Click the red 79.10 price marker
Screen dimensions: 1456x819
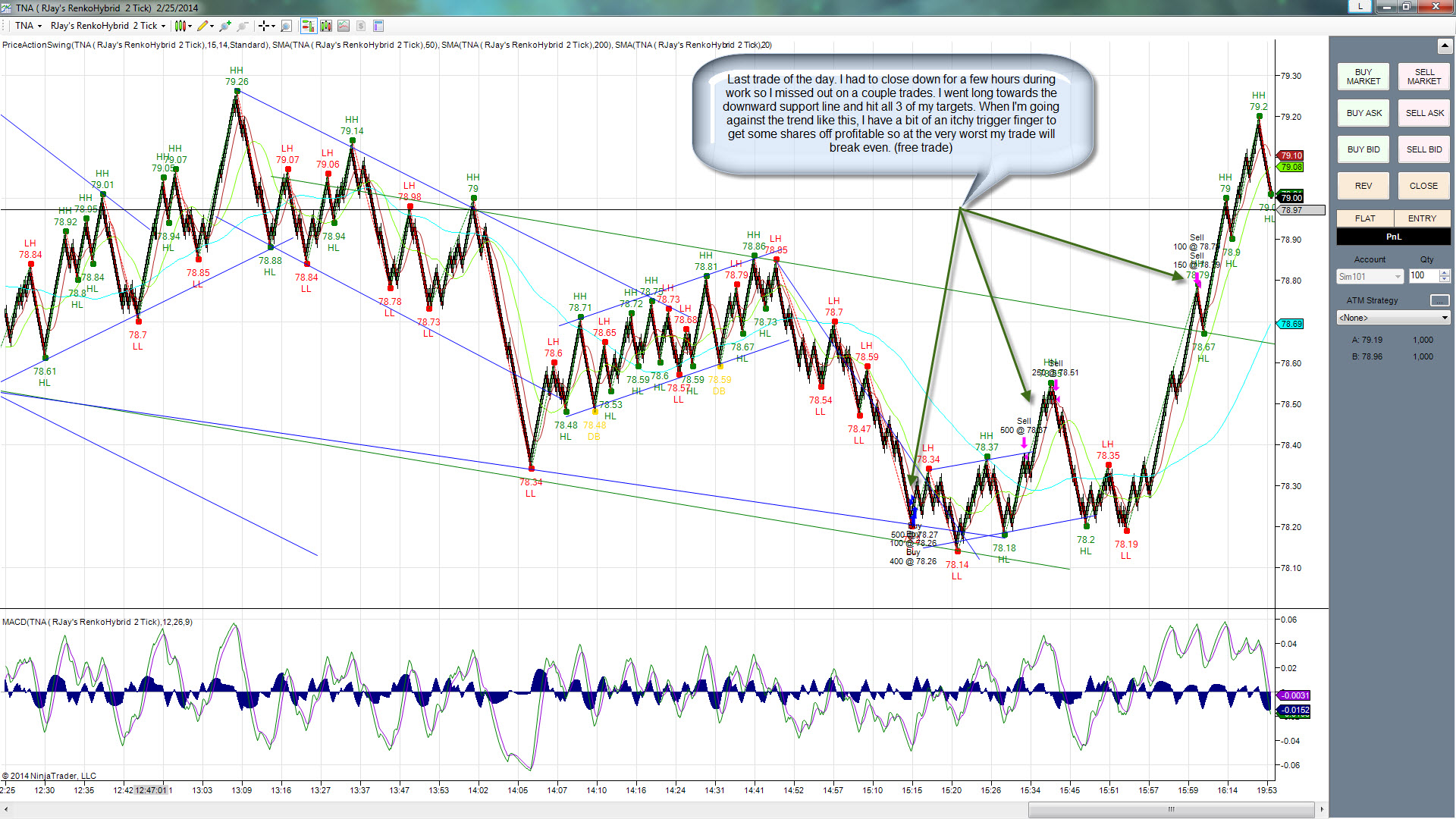[1291, 155]
